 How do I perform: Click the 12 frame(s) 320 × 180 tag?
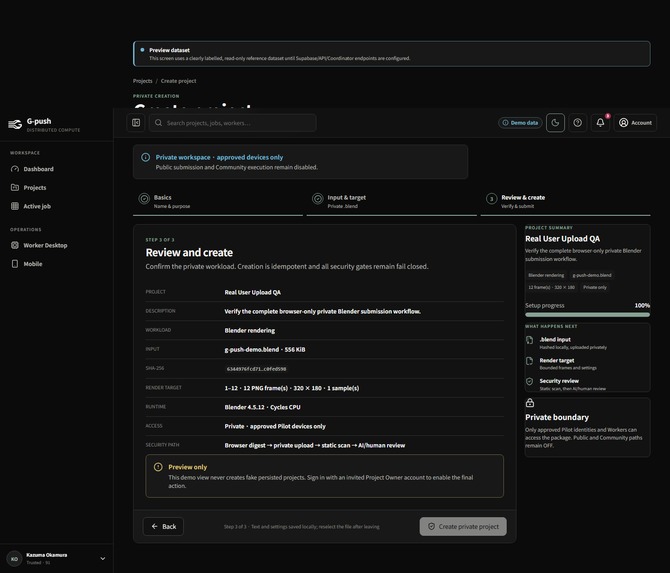coord(551,288)
